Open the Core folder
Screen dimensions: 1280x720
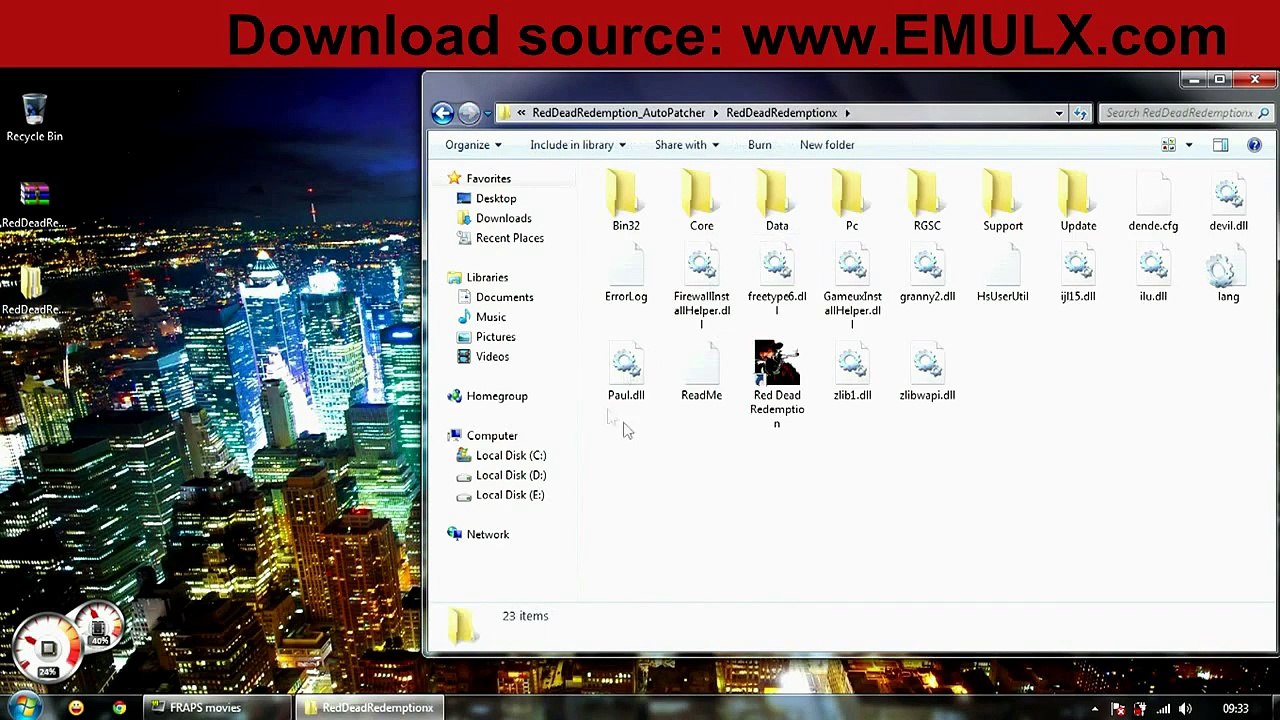(701, 200)
